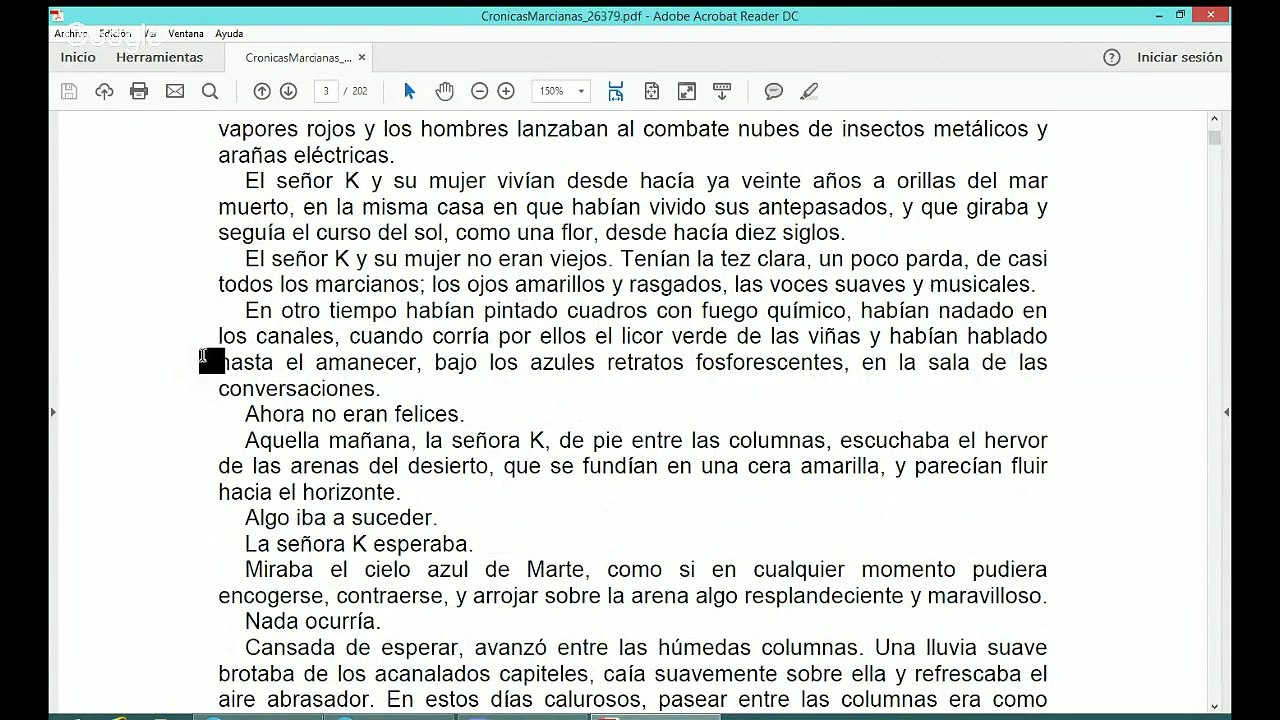Go to next page arrow

point(288,91)
